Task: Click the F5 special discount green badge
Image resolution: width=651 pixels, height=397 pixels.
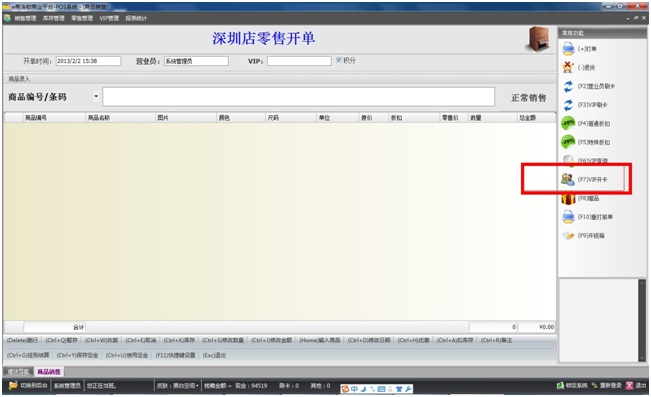Action: coord(568,142)
